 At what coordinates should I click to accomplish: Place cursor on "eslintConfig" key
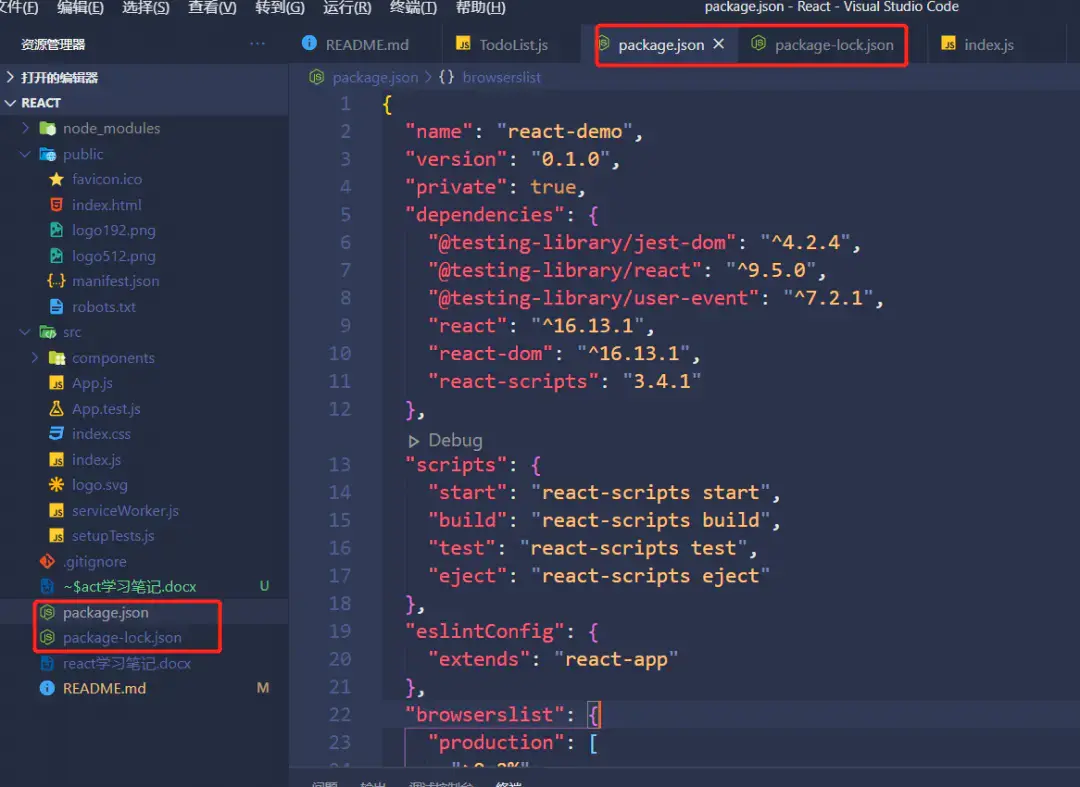[x=484, y=631]
